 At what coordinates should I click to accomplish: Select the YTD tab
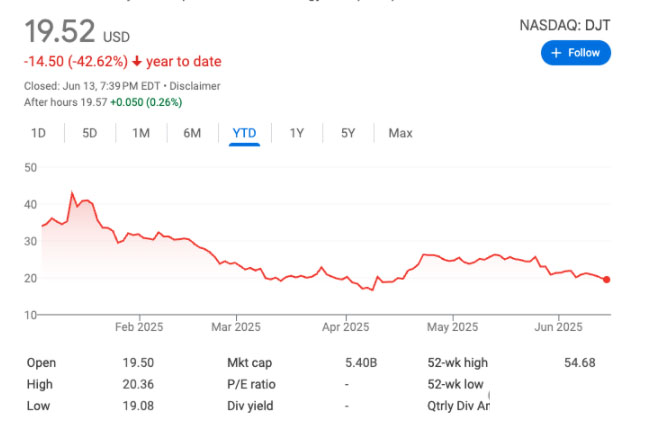(244, 133)
